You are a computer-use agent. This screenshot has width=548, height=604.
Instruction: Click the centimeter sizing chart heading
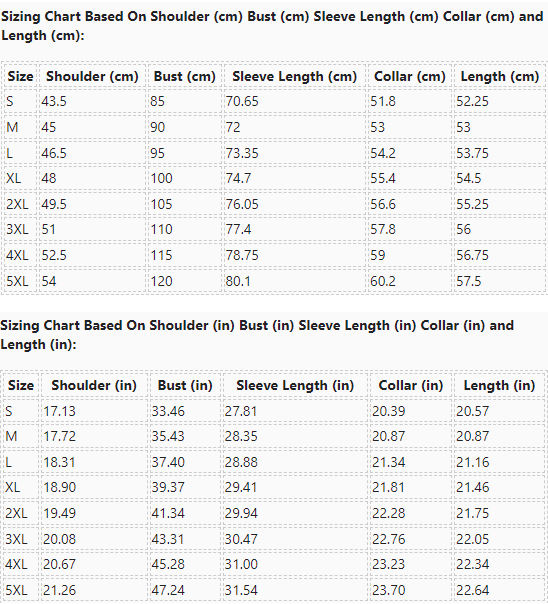tap(272, 26)
